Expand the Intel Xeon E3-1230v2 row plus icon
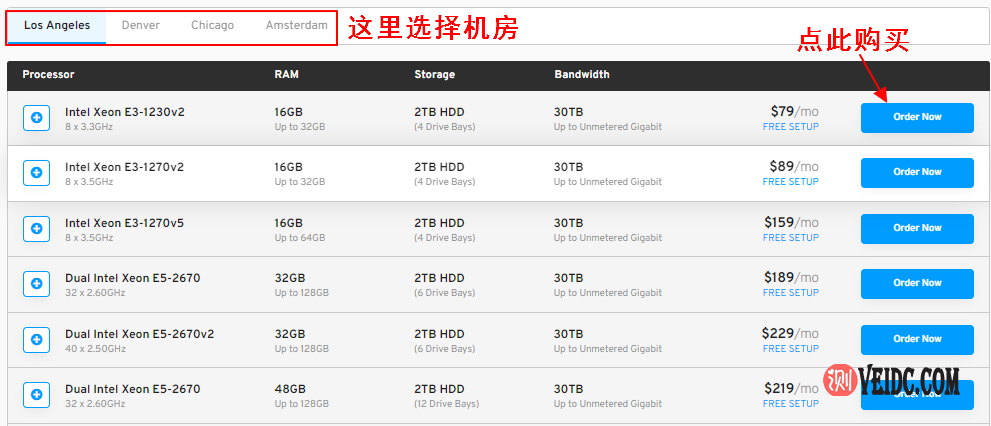Viewport: 991px width, 426px height. point(37,118)
